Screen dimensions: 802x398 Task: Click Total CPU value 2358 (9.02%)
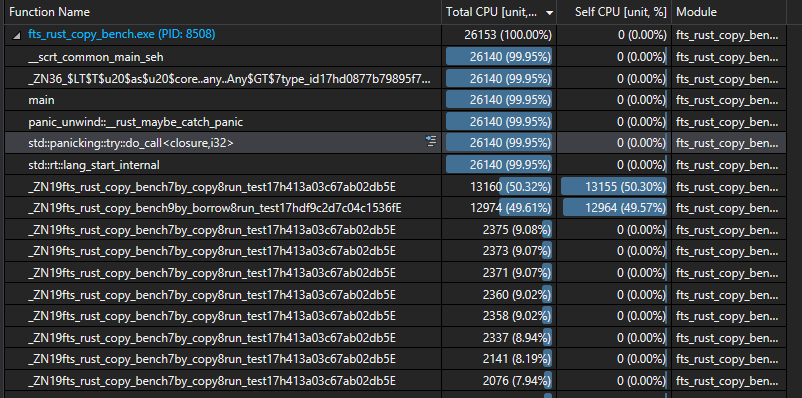coord(517,316)
